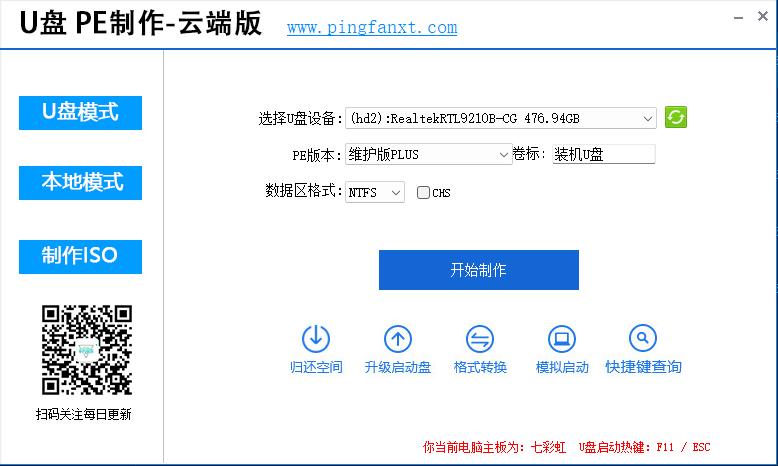Switch to U盘模式 tab
Viewport: 778px width, 466px height.
[x=80, y=113]
